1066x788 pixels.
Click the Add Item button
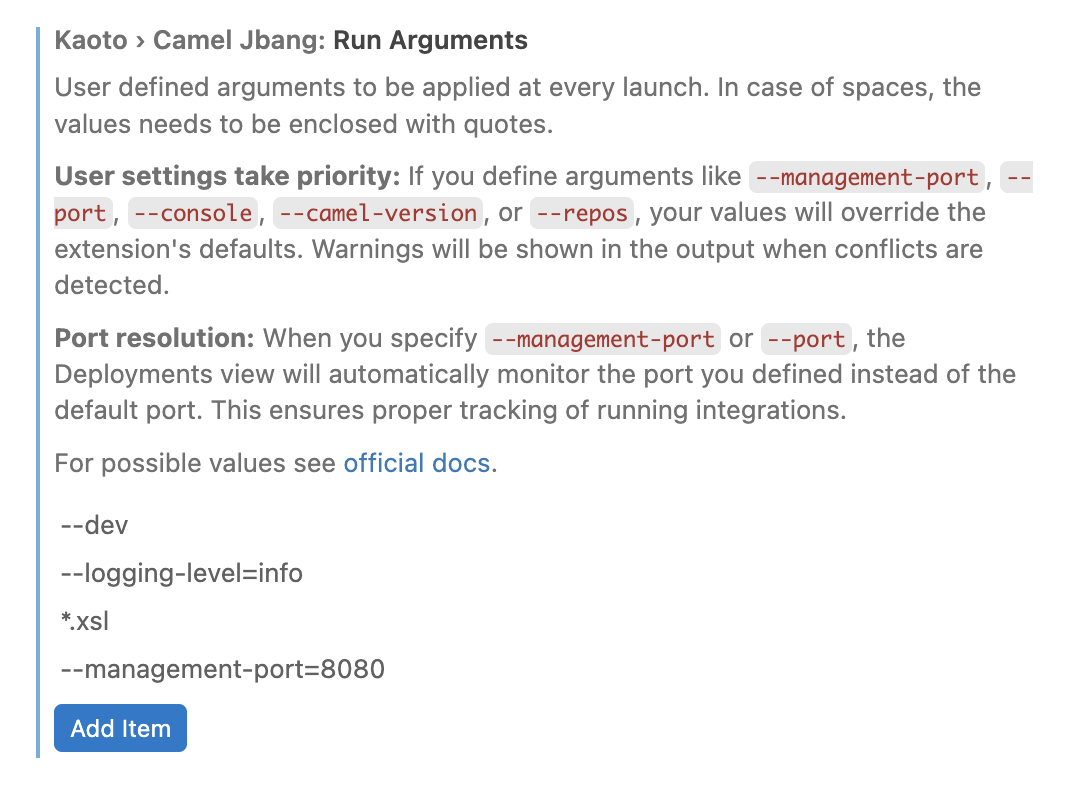pyautogui.click(x=120, y=728)
